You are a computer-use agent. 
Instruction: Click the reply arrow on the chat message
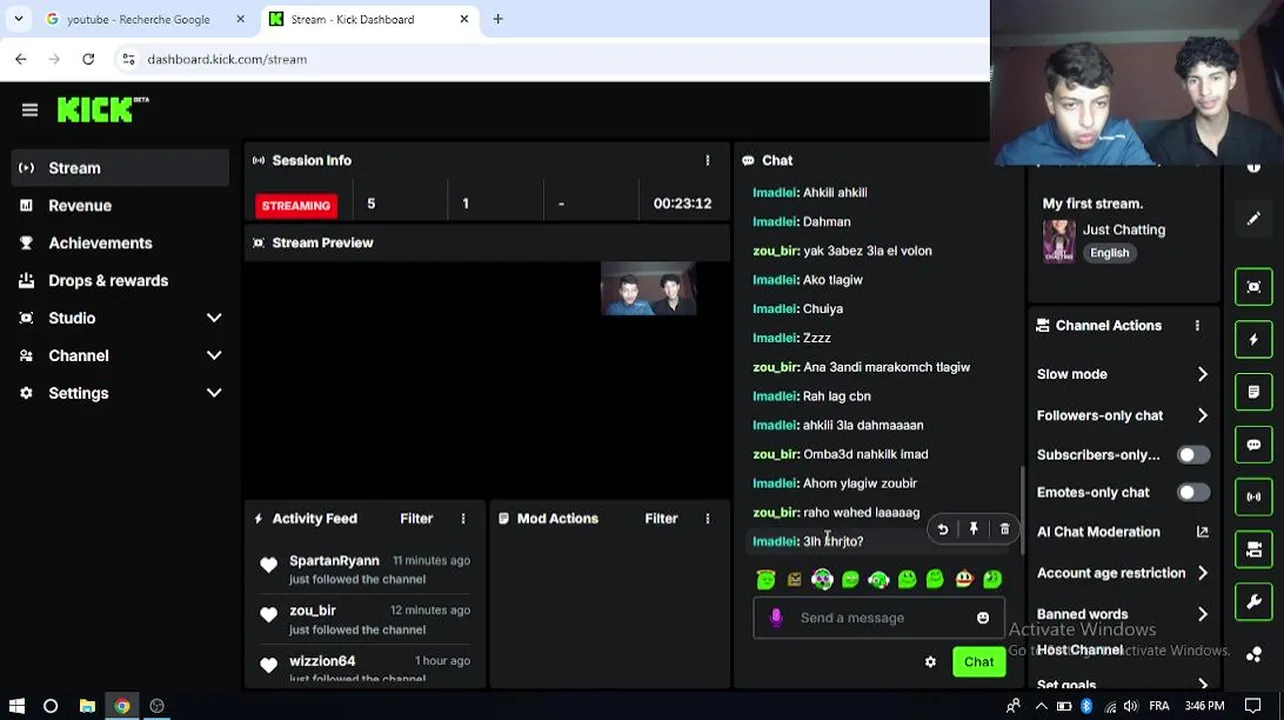942,529
